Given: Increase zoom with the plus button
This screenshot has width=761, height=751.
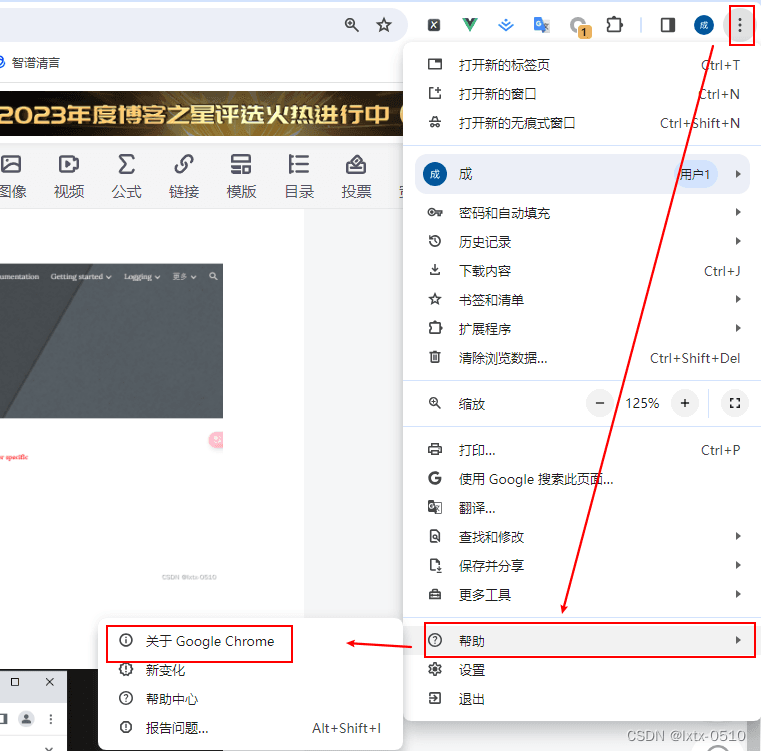Looking at the screenshot, I should [685, 403].
